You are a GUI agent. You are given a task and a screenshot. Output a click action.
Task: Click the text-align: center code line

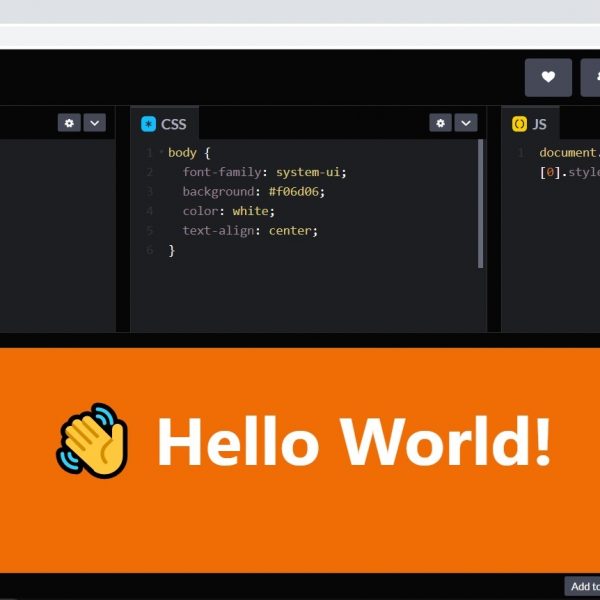(x=250, y=230)
